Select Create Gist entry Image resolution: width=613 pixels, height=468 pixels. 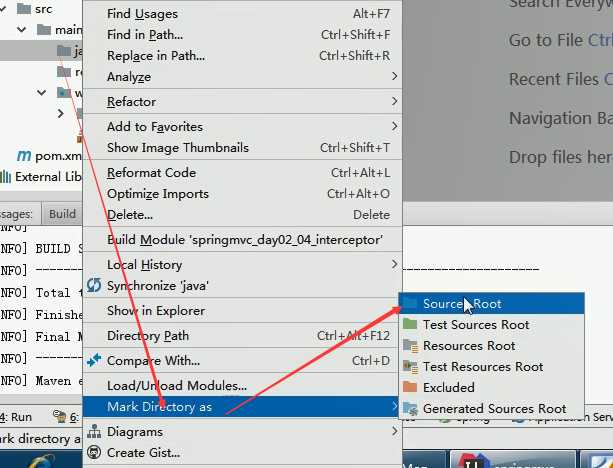[x=242, y=453]
